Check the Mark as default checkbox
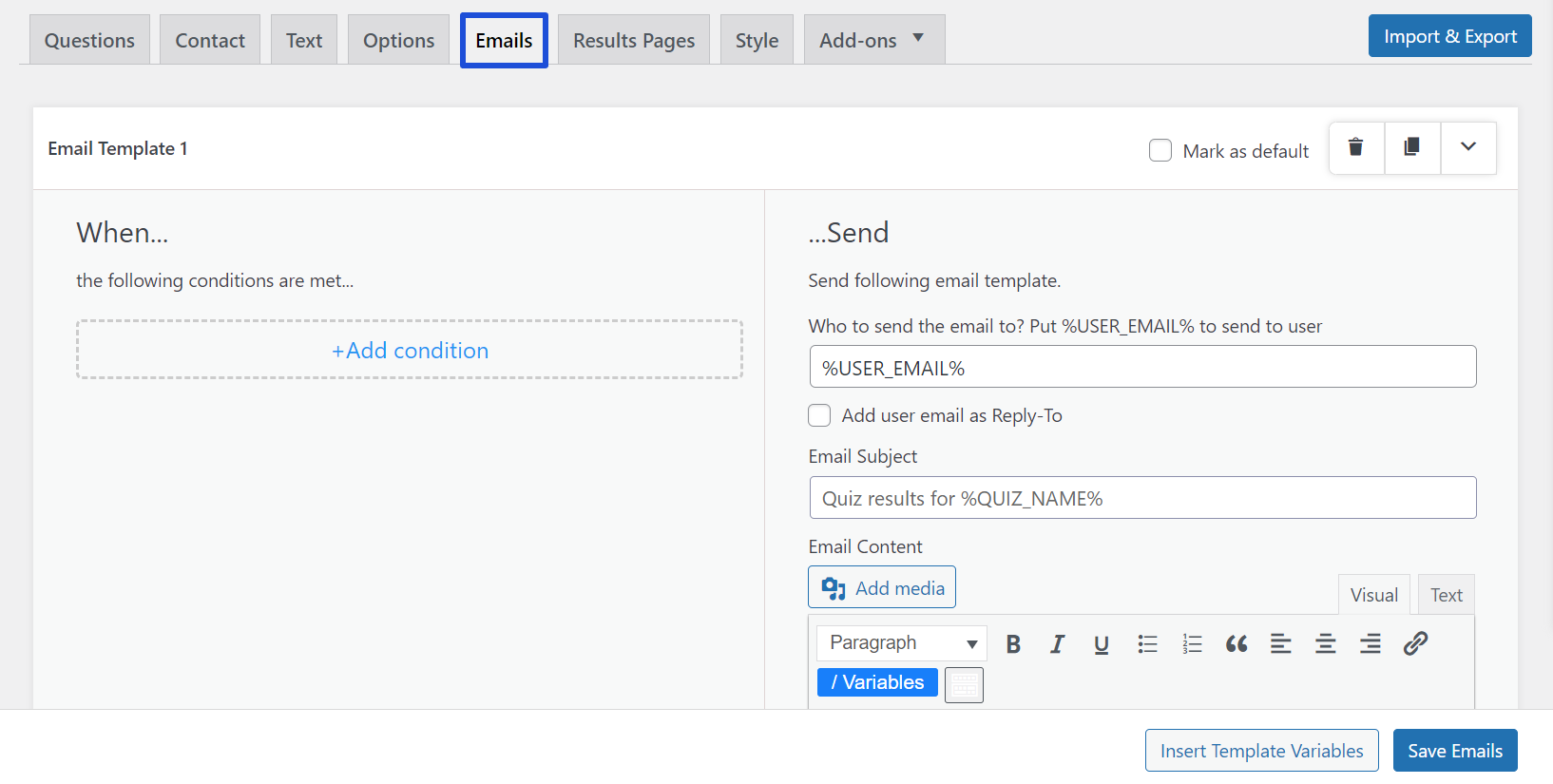Image resolution: width=1553 pixels, height=784 pixels. click(1160, 151)
